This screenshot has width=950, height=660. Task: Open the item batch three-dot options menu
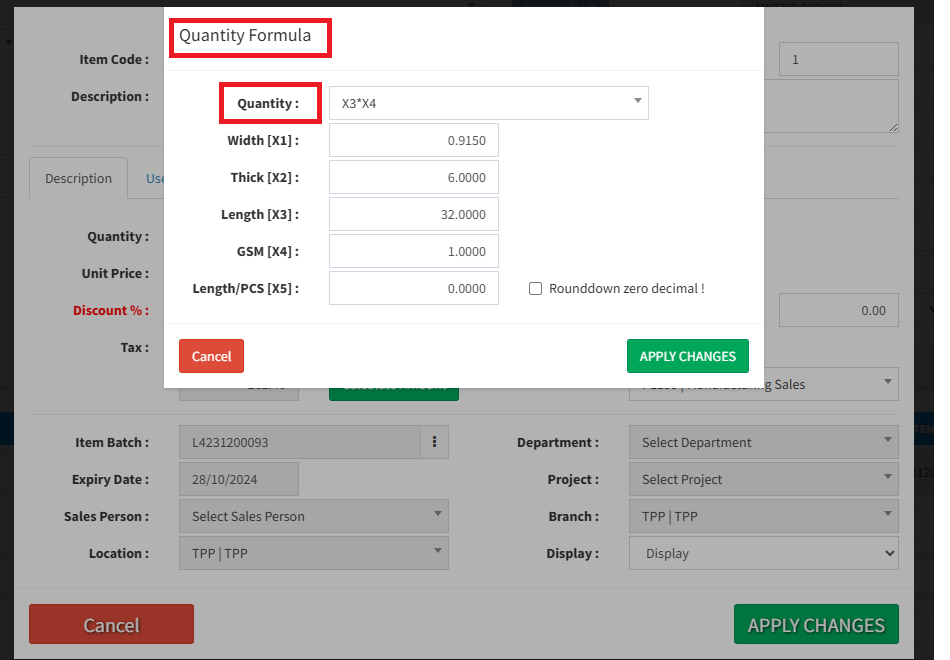[x=434, y=442]
